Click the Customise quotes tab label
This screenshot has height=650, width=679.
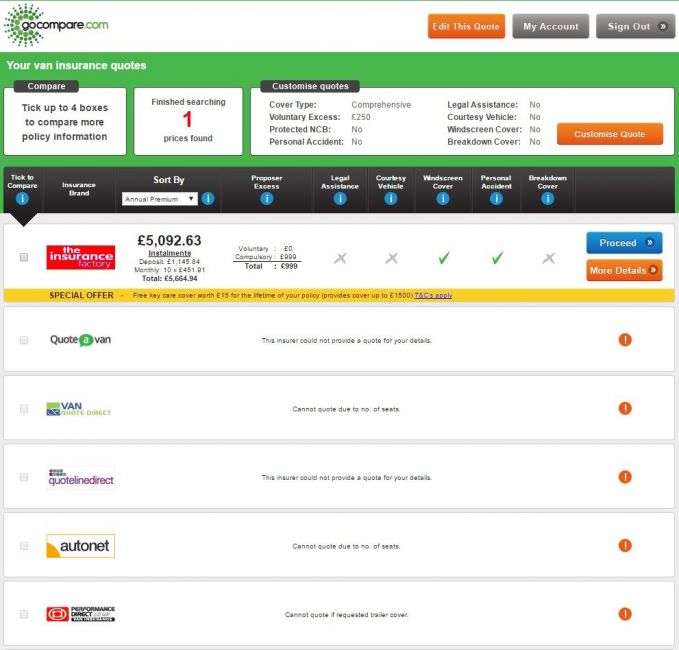pyautogui.click(x=310, y=86)
